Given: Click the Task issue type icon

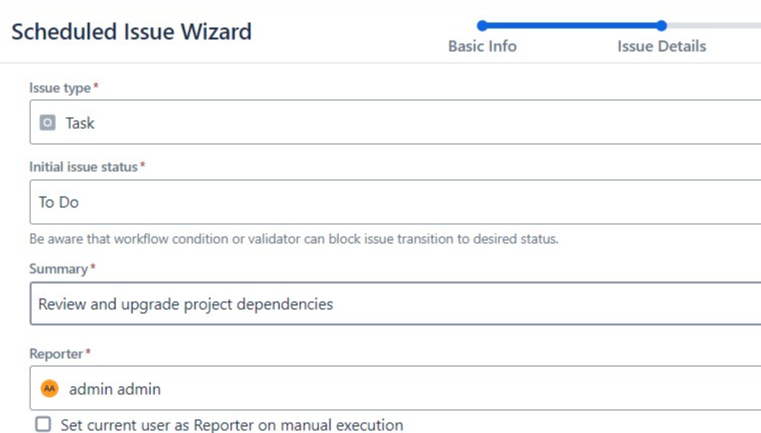Looking at the screenshot, I should point(47,123).
